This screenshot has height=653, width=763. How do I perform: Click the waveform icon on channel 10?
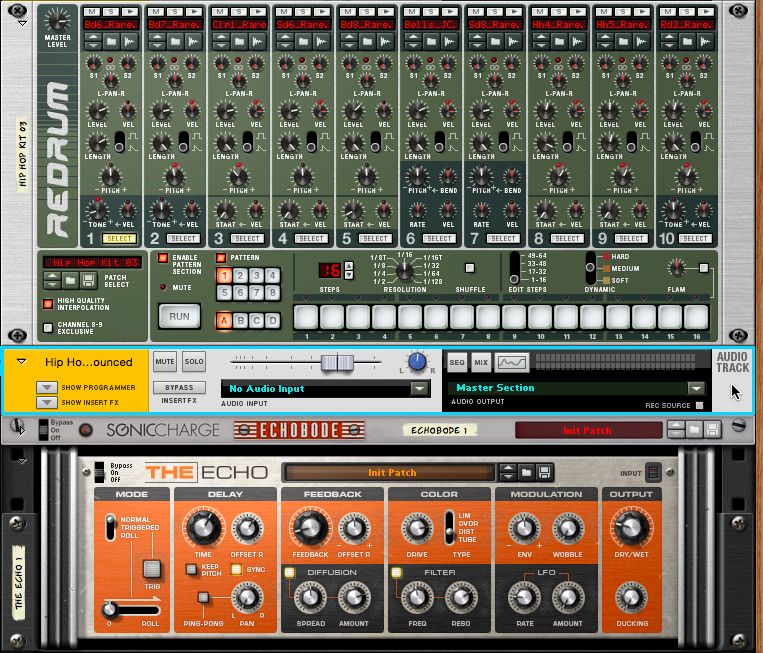point(706,42)
